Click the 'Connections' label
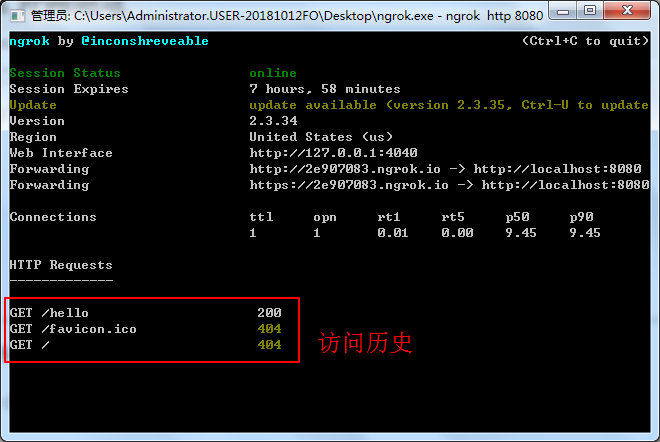The image size is (660, 442). click(53, 217)
